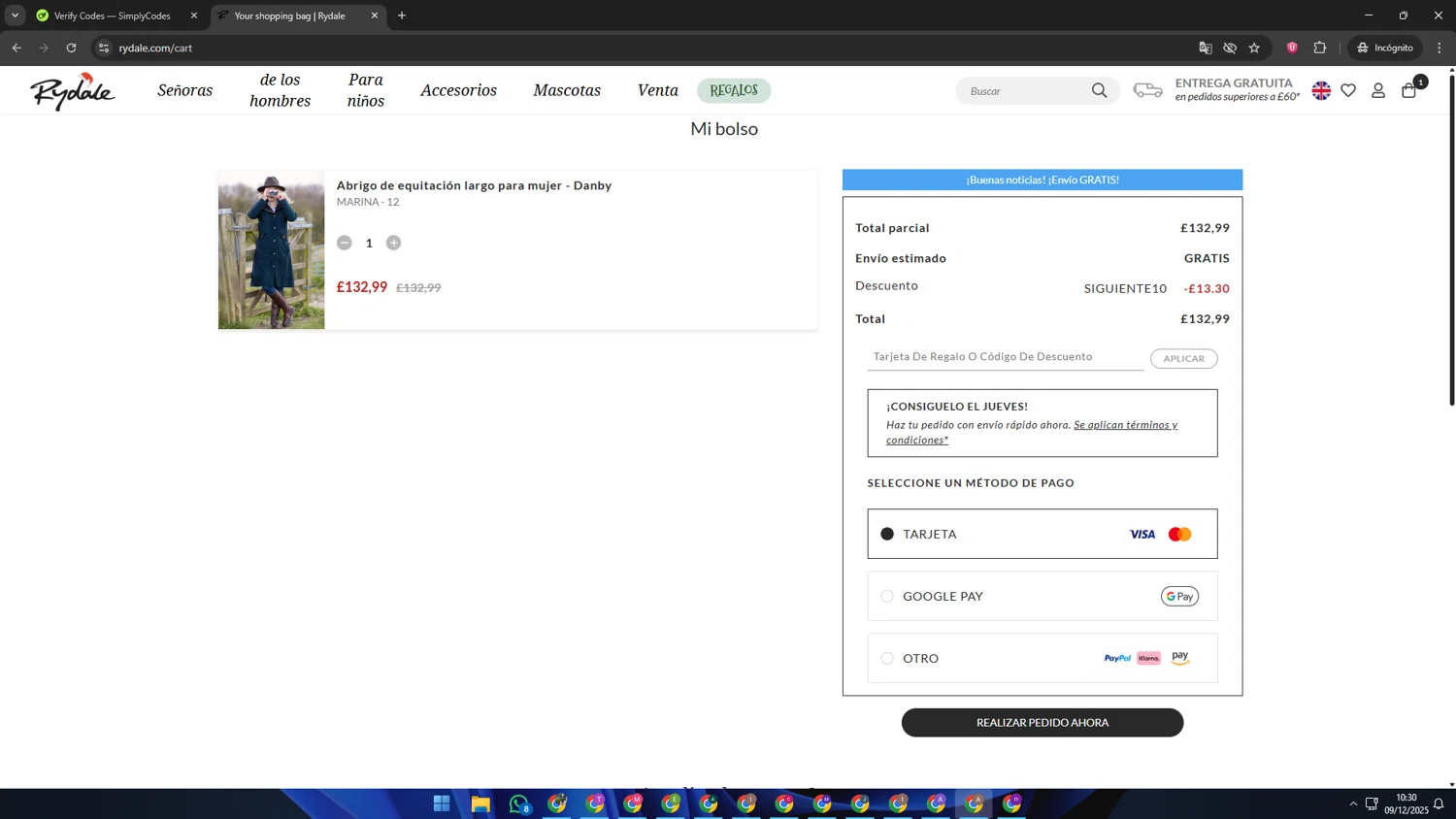Click the SIGUIENTE10 discount code text
The width and height of the screenshot is (1456, 819).
1125,288
